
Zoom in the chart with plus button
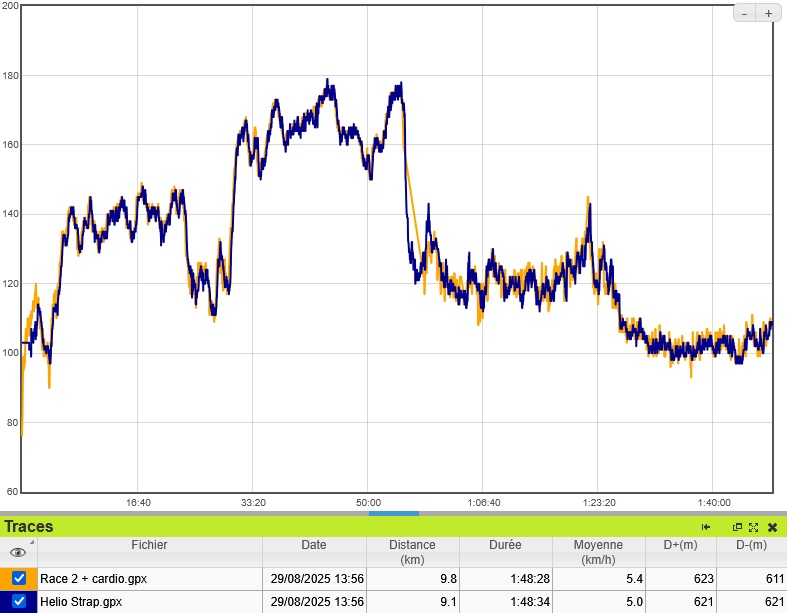[768, 13]
